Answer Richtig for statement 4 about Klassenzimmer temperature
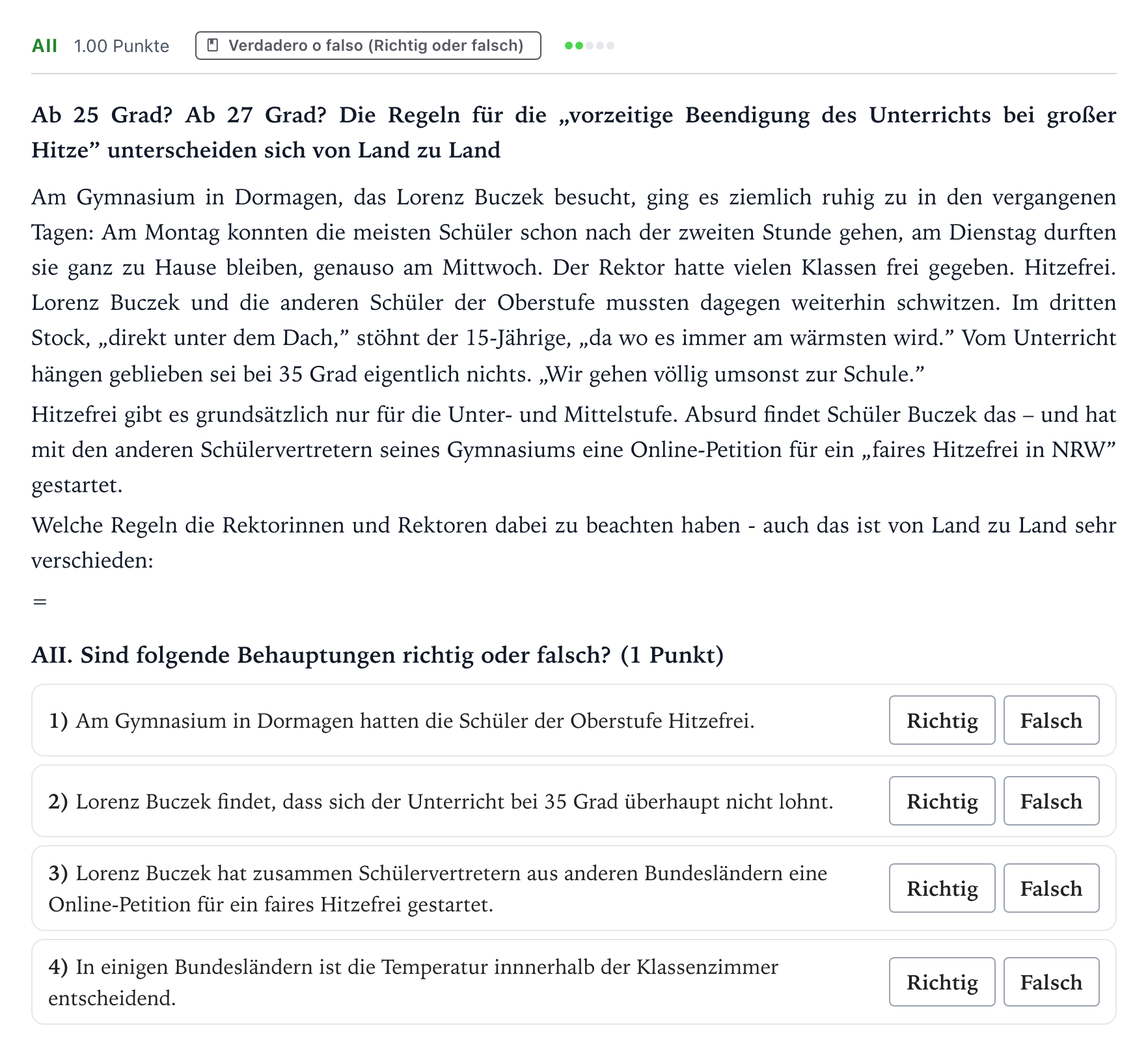This screenshot has width=1148, height=1056. pos(942,982)
